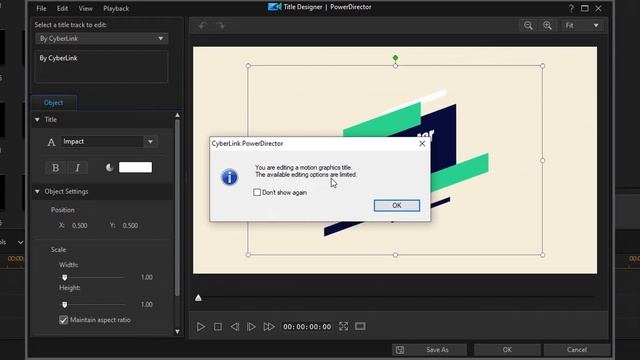The width and height of the screenshot is (640, 360).
Task: Collapse the Object Settings section
Action: [38, 191]
